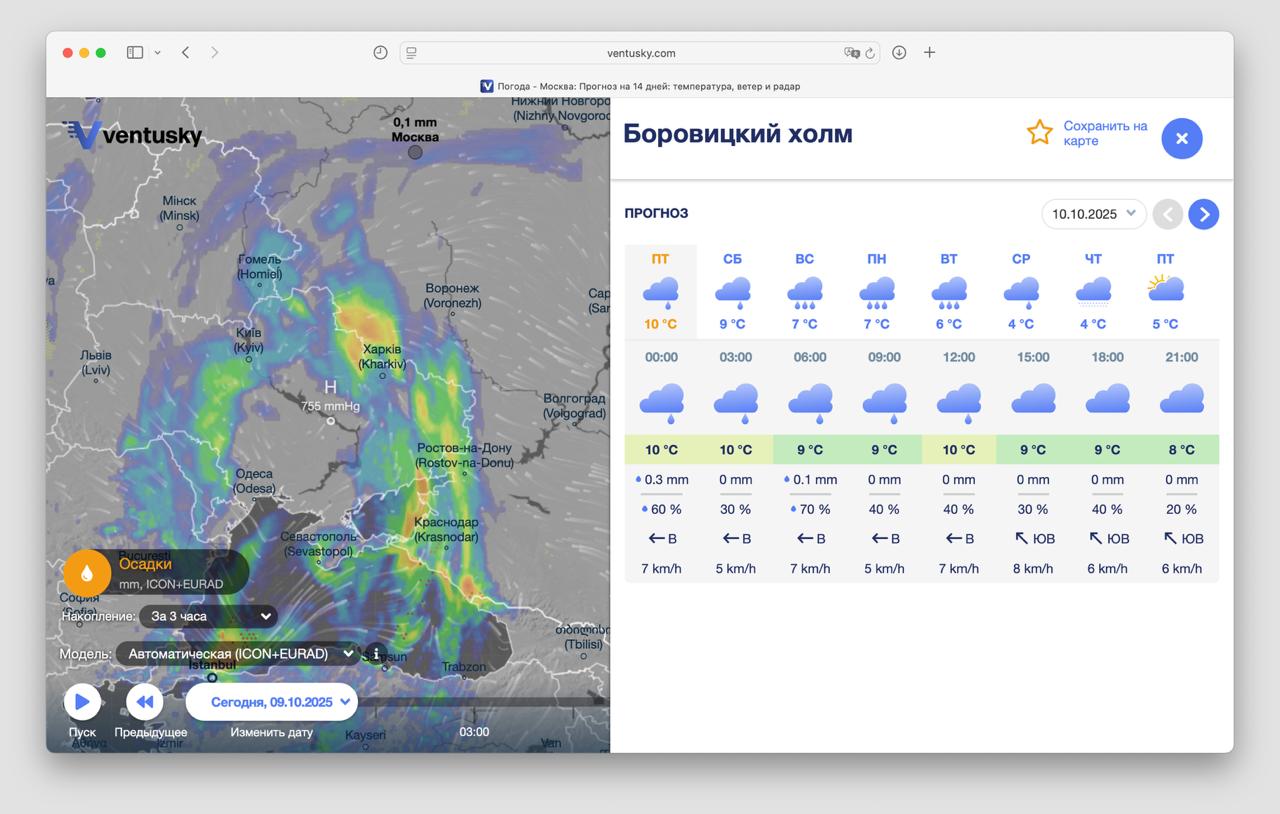Click the Предыдущее rewind button
This screenshot has width=1280, height=814.
click(144, 701)
